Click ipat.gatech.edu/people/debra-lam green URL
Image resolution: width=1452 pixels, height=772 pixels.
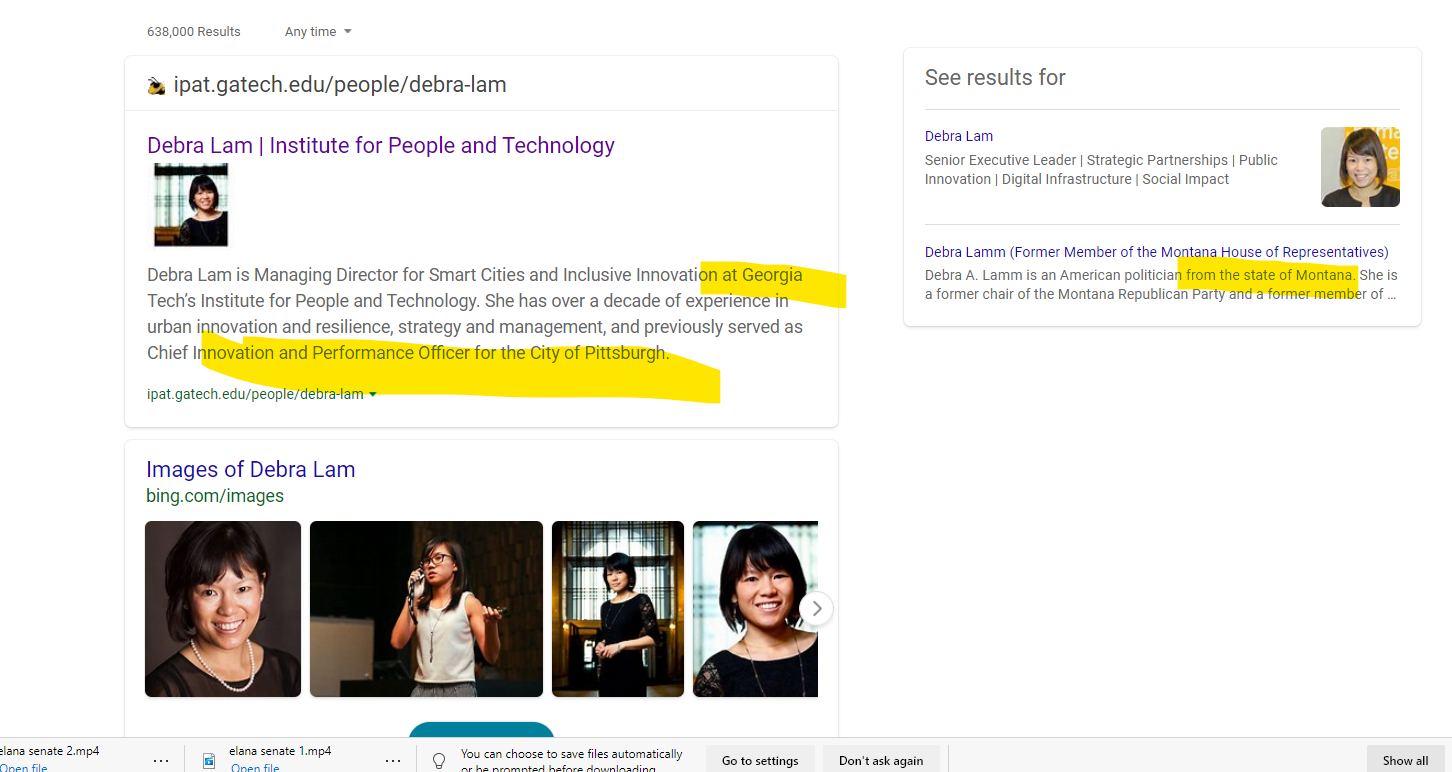(255, 394)
